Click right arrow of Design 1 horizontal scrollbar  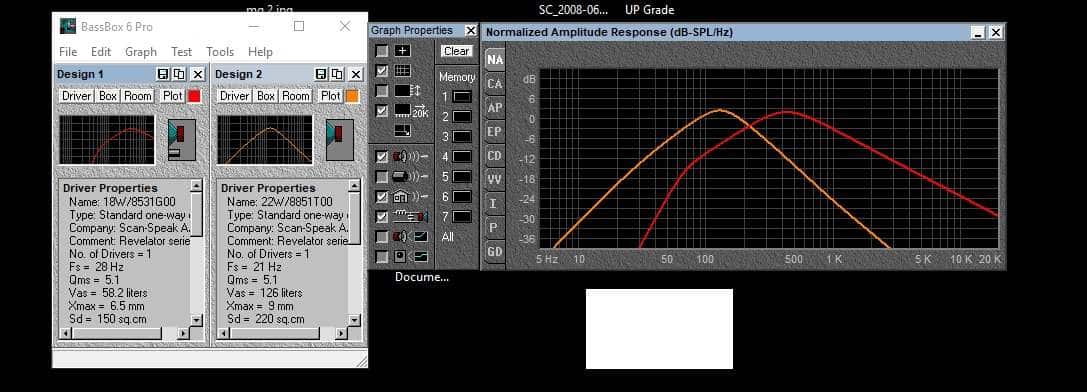(x=183, y=334)
